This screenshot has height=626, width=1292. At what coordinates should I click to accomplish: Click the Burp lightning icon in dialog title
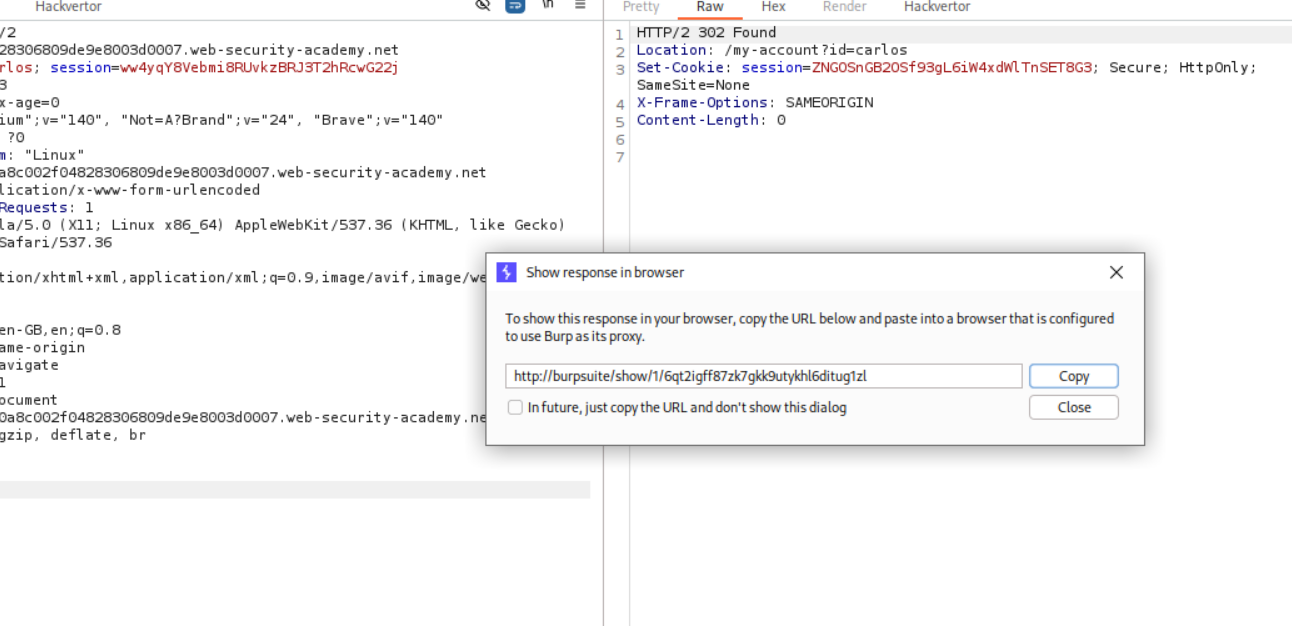pyautogui.click(x=506, y=272)
